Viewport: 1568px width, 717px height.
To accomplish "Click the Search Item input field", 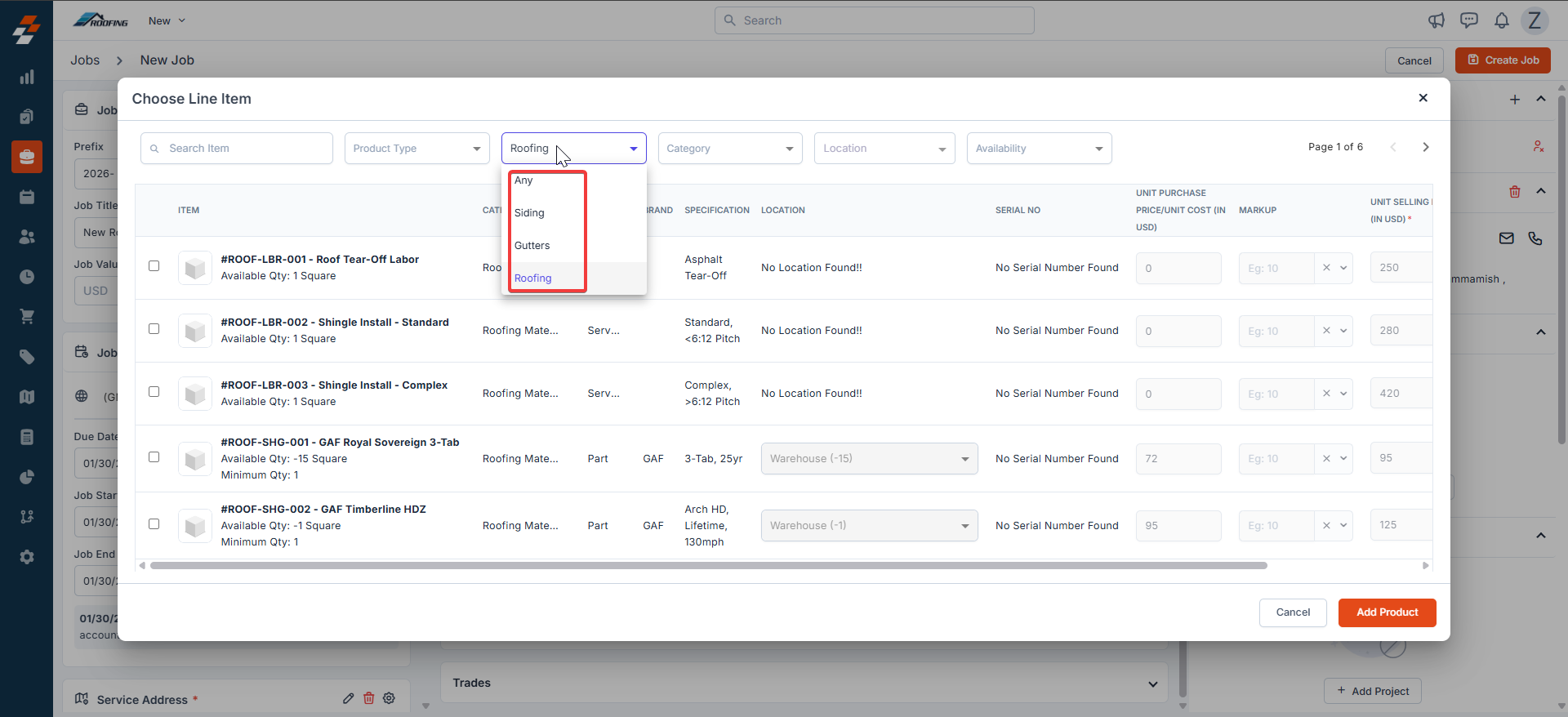I will coord(237,149).
